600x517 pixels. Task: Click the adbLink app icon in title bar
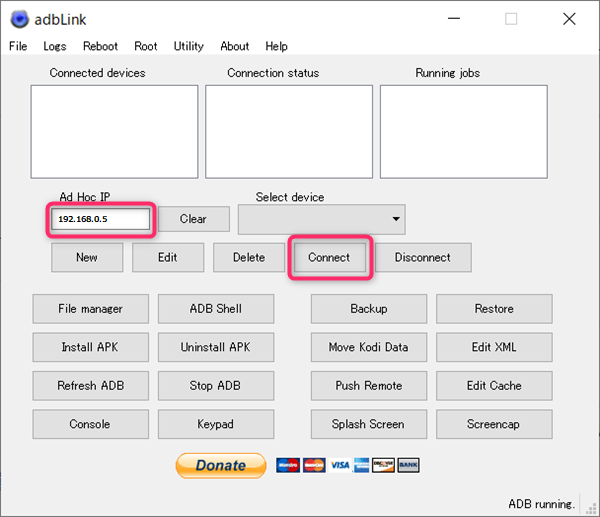(x=20, y=19)
